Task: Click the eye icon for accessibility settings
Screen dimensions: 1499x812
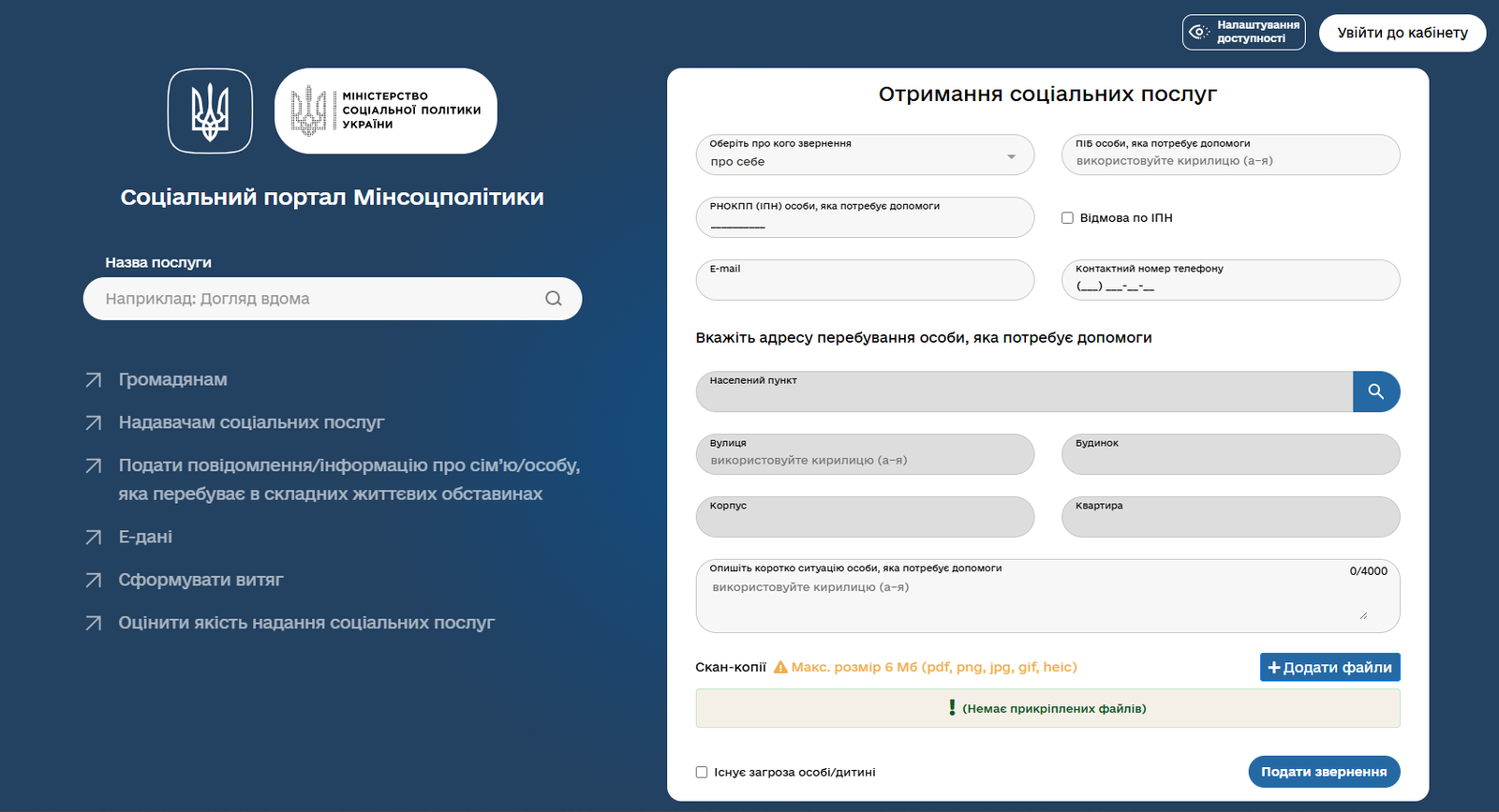Action: point(1198,32)
